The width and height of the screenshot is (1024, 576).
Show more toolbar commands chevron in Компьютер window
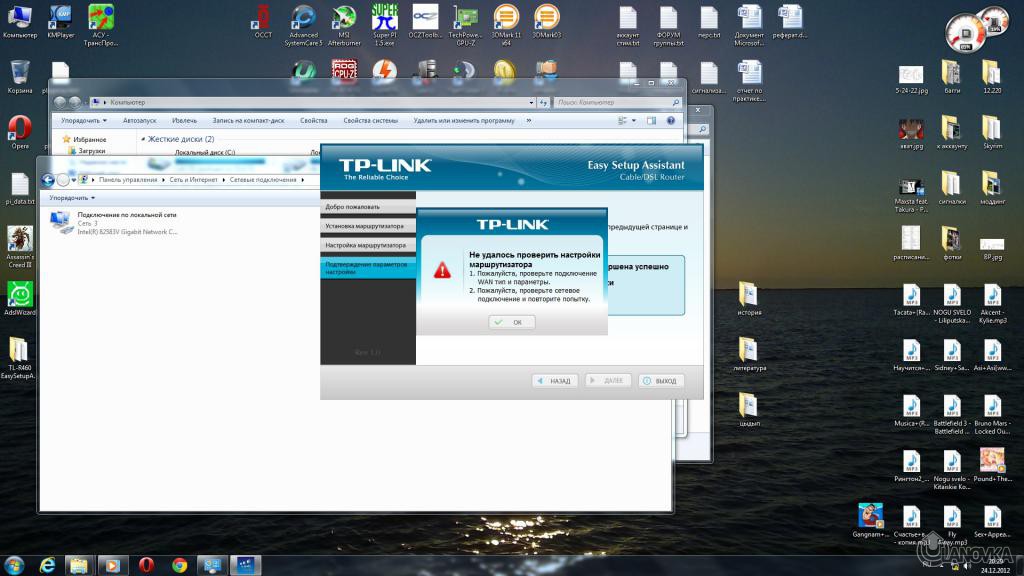(x=528, y=121)
